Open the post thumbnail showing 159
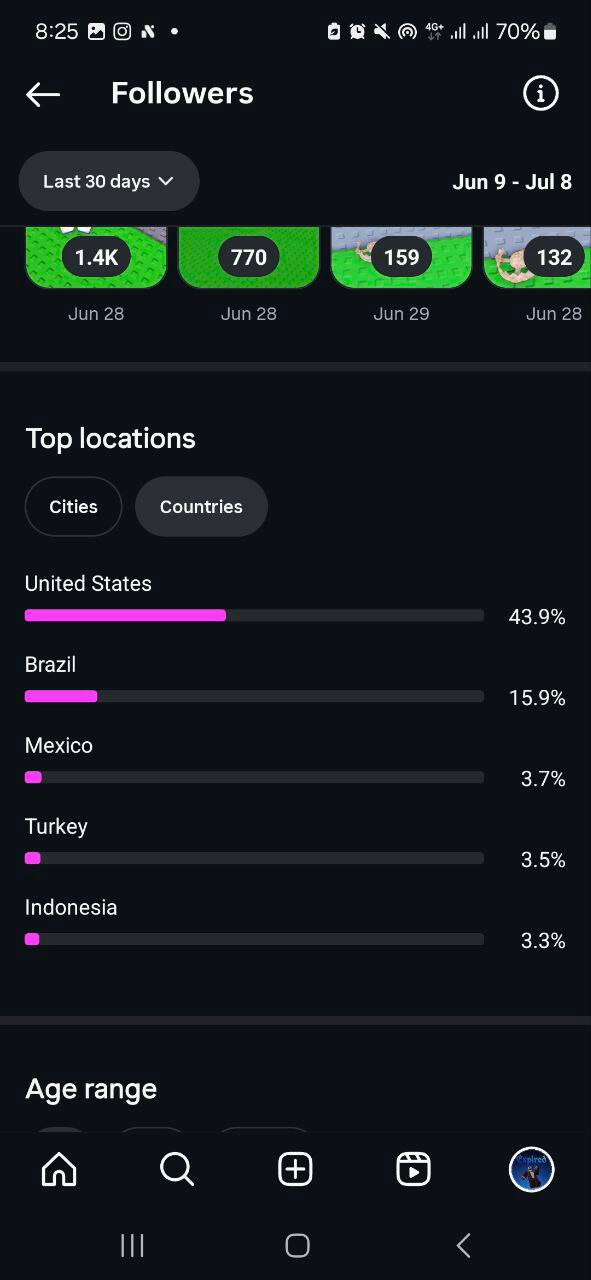591x1280 pixels. click(401, 258)
